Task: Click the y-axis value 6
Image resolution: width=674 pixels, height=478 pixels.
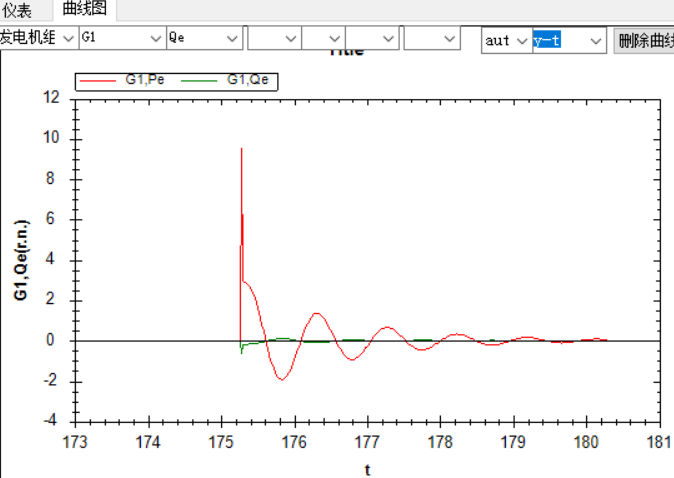Action: click(x=50, y=218)
